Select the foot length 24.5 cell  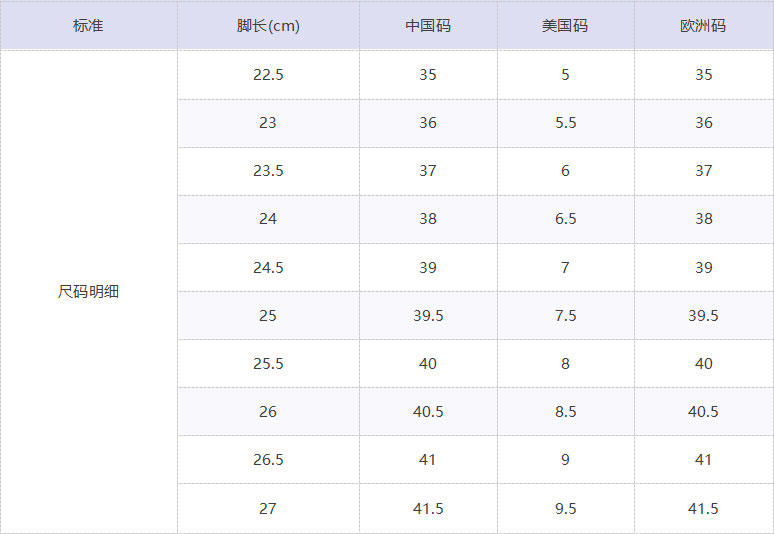pos(268,267)
